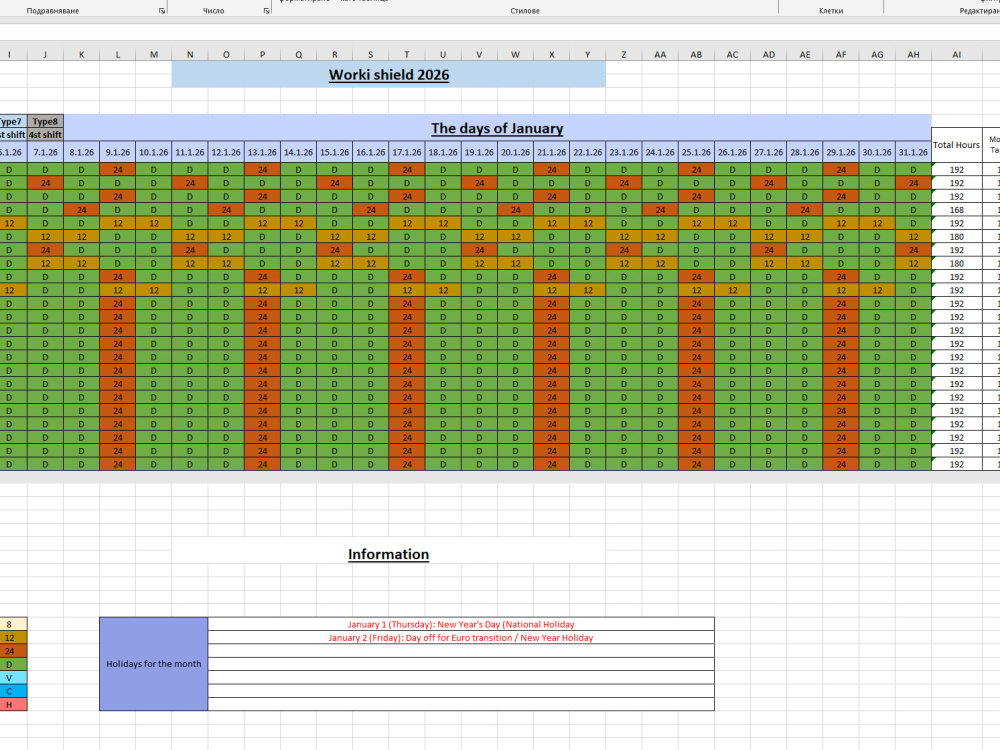Select the 24 cell in the 8.1.26 column
The image size is (1000, 750).
tap(82, 210)
